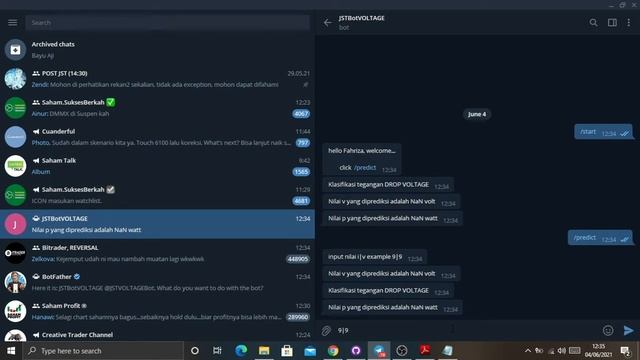
Task: Open the chat three-dot options menu
Action: [x=629, y=22]
